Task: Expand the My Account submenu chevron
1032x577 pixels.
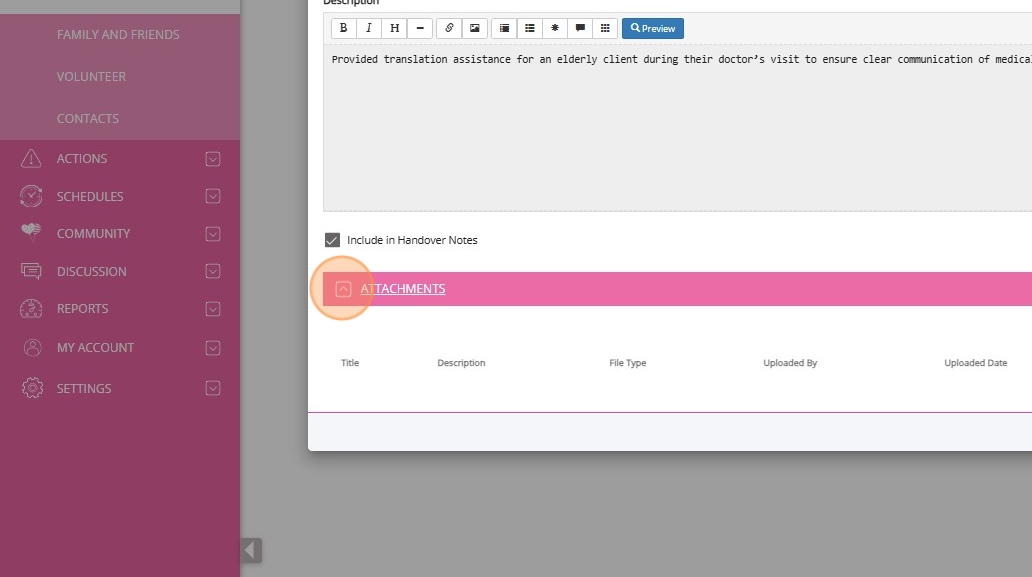Action: click(213, 348)
